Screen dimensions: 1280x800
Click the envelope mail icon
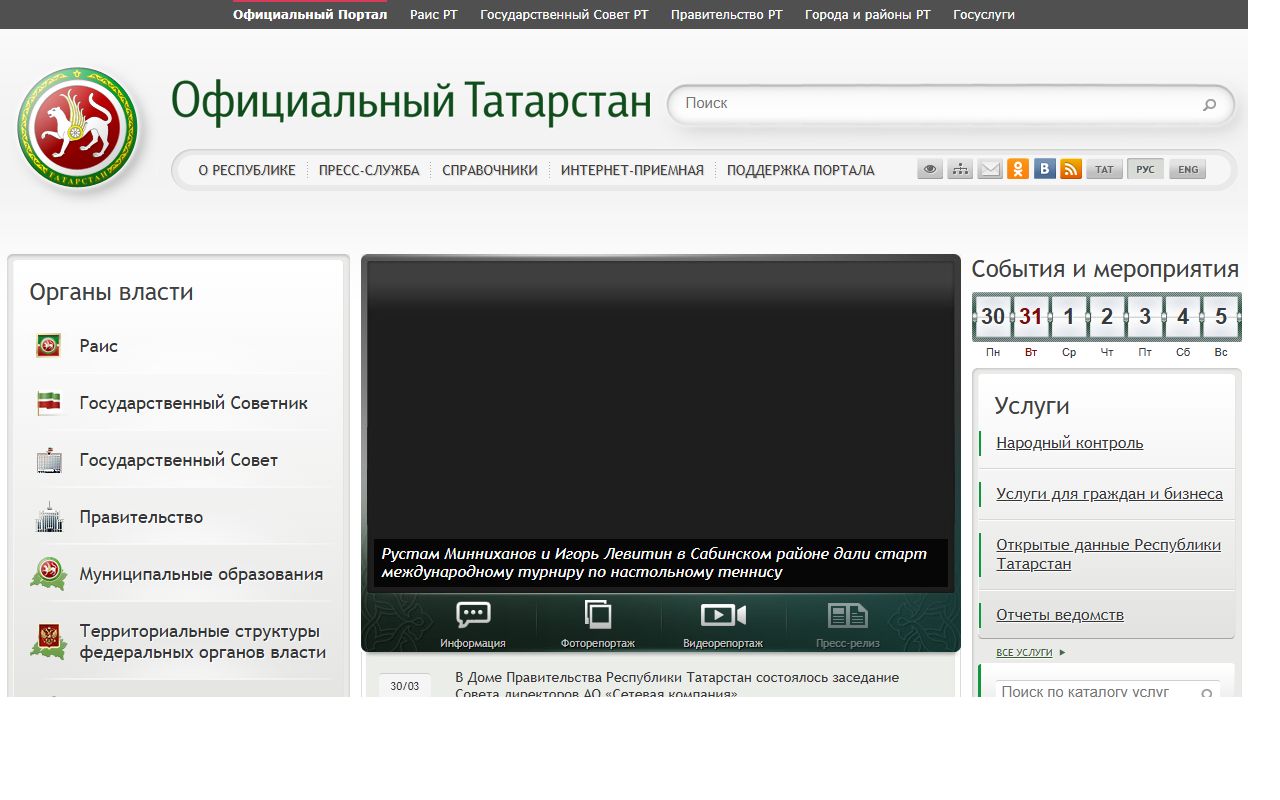[x=990, y=169]
